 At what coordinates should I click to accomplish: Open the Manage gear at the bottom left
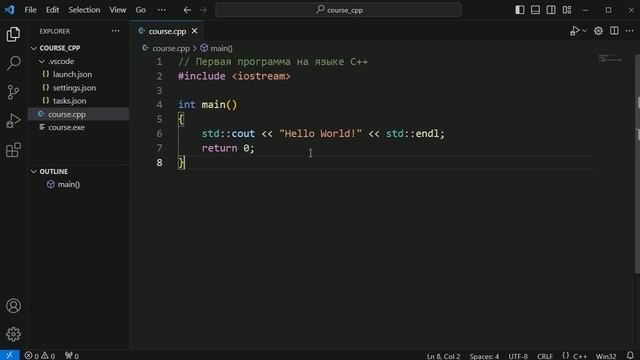pos(13,334)
